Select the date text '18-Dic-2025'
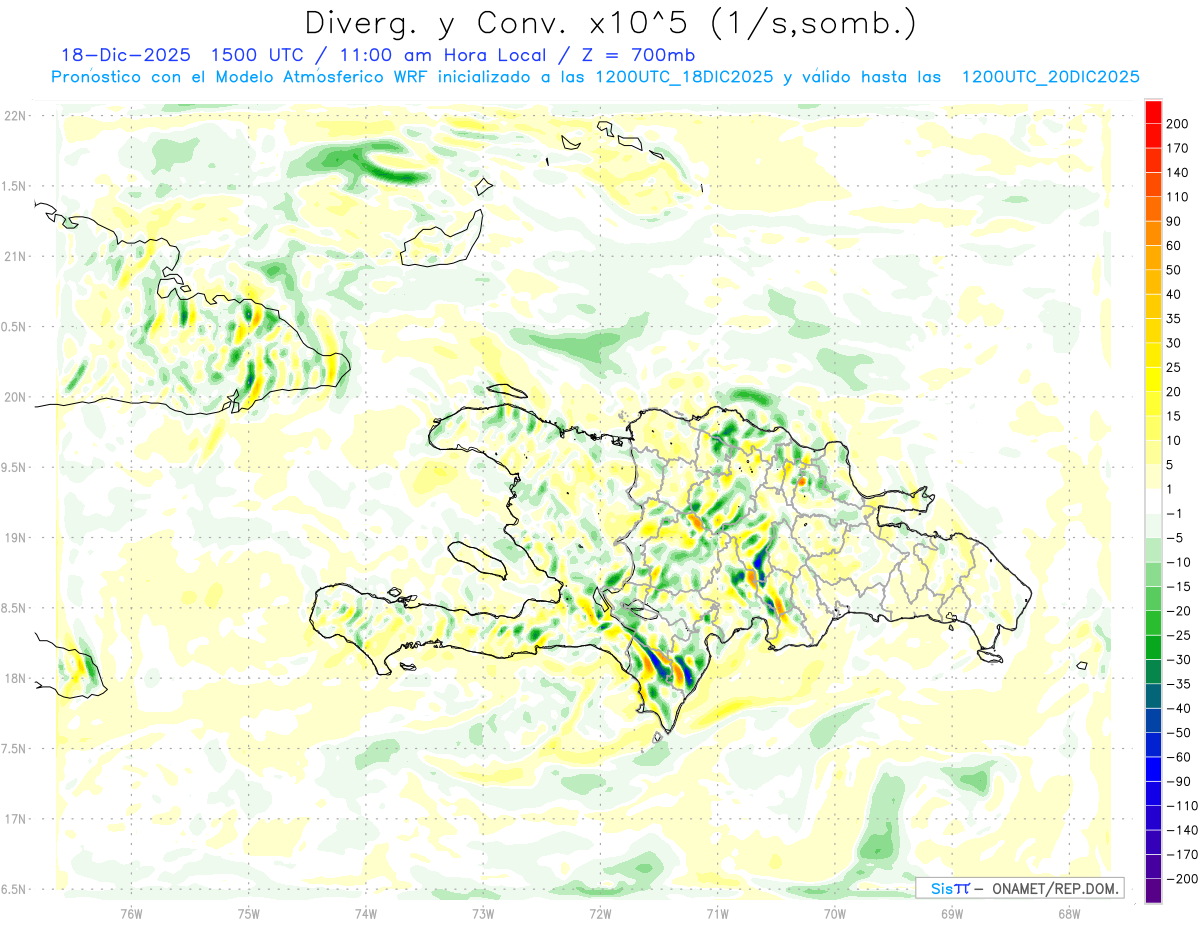Viewport: 1200px width, 927px height. coord(126,55)
